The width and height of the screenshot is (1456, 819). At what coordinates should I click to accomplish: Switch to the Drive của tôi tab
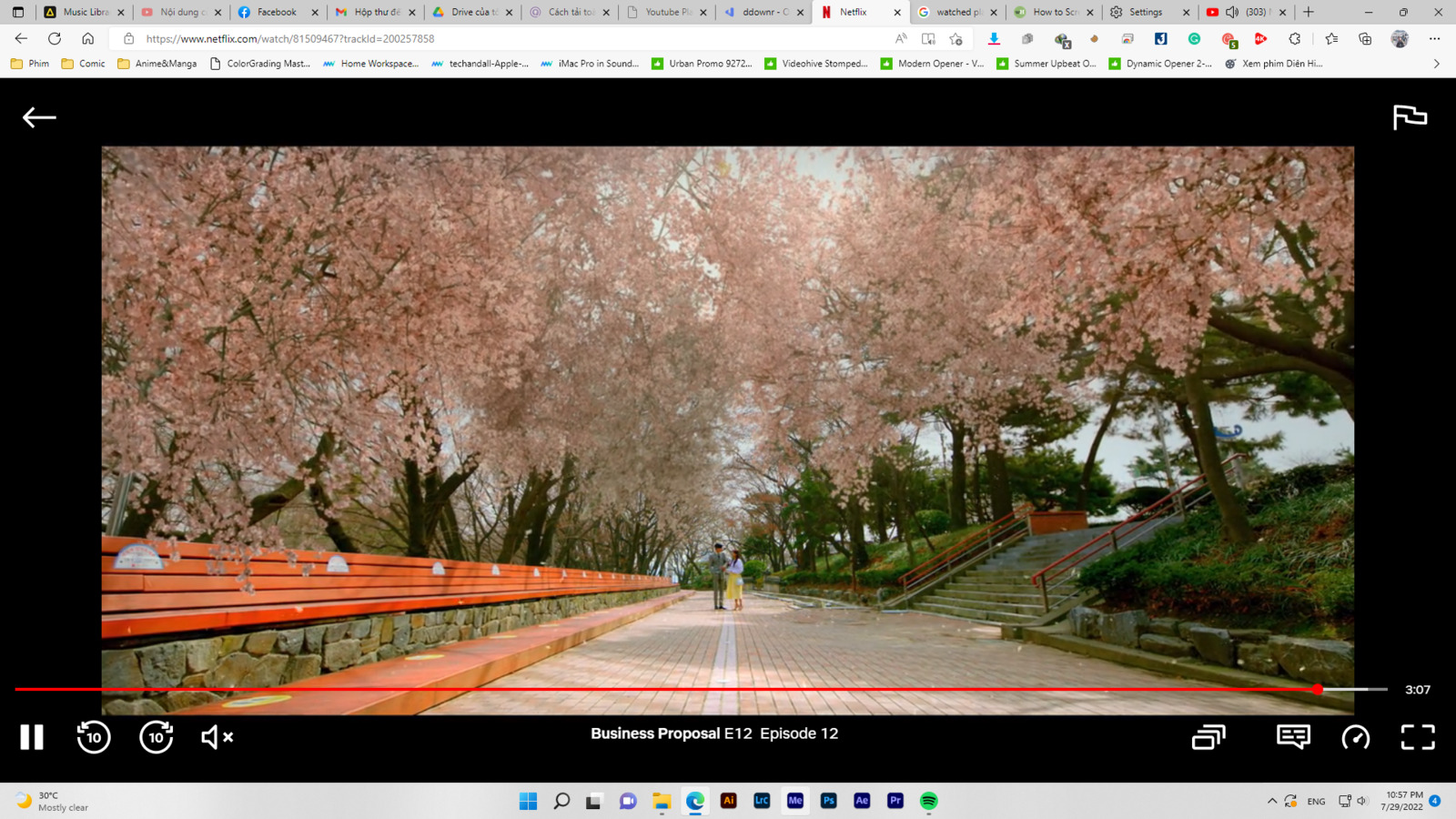point(472,12)
